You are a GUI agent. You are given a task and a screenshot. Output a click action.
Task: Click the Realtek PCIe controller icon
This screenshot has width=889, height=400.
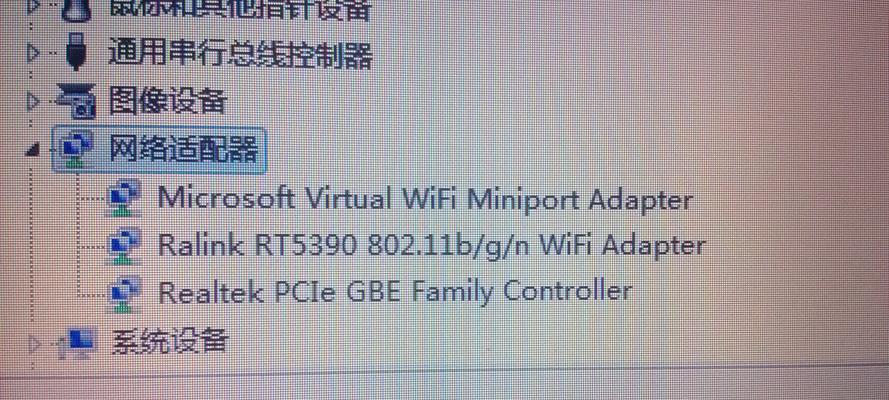pyautogui.click(x=124, y=293)
